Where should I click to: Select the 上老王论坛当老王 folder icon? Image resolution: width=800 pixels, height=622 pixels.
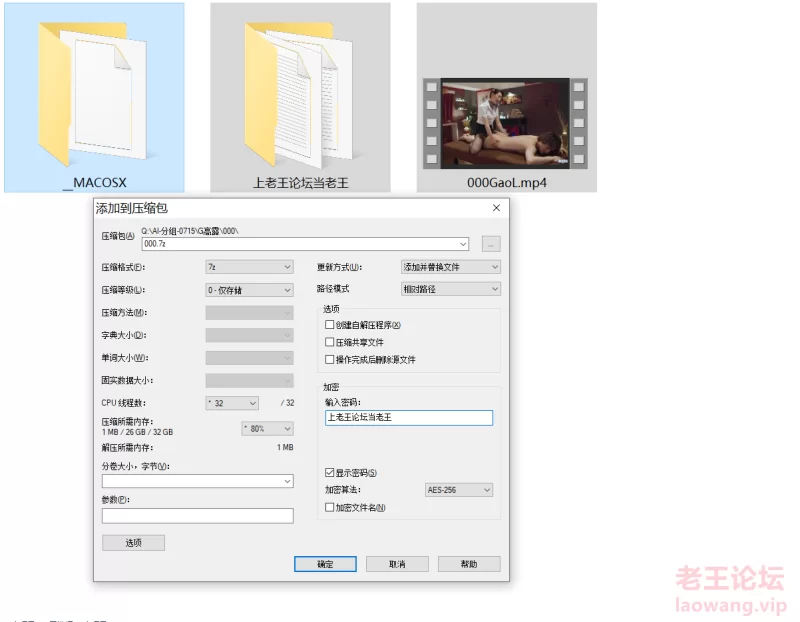coord(298,94)
